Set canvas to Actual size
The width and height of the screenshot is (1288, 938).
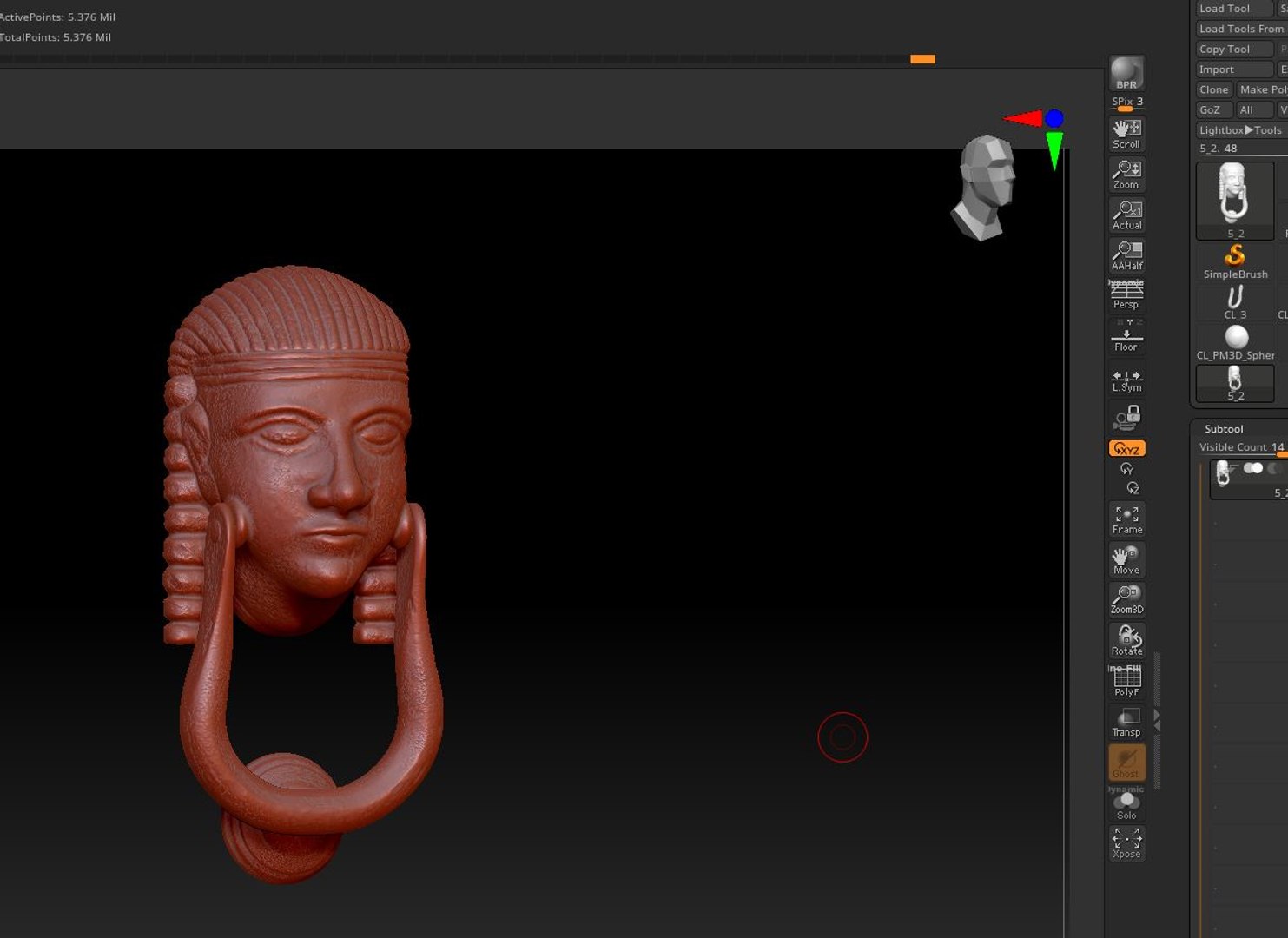(x=1126, y=215)
